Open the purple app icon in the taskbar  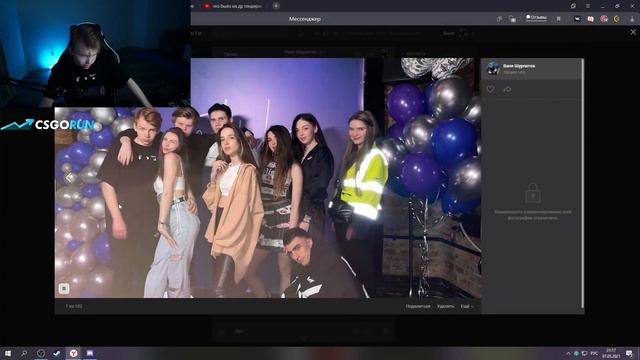tap(89, 353)
